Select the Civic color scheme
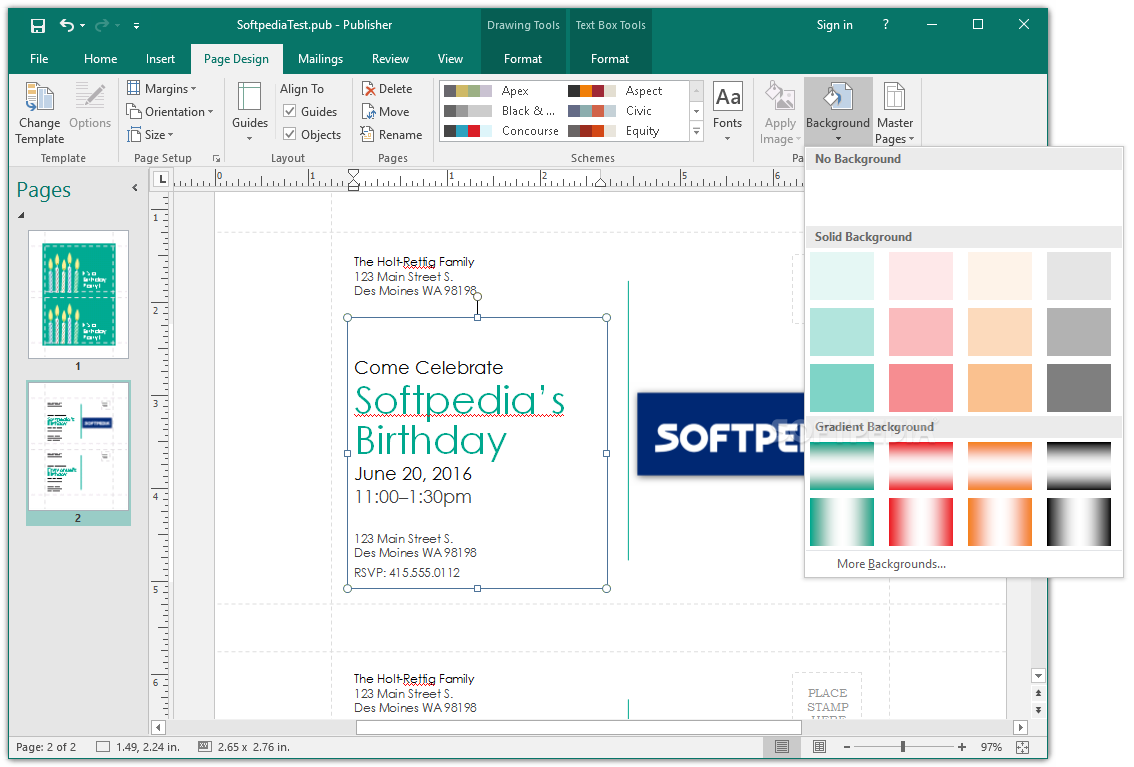This screenshot has height=767, width=1134. (x=626, y=111)
